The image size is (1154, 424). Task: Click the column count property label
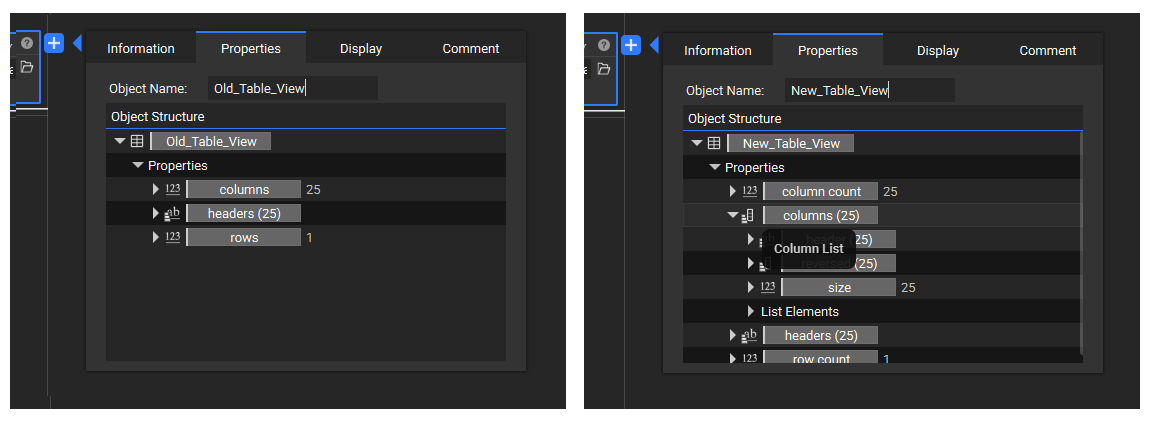pyautogui.click(x=820, y=192)
